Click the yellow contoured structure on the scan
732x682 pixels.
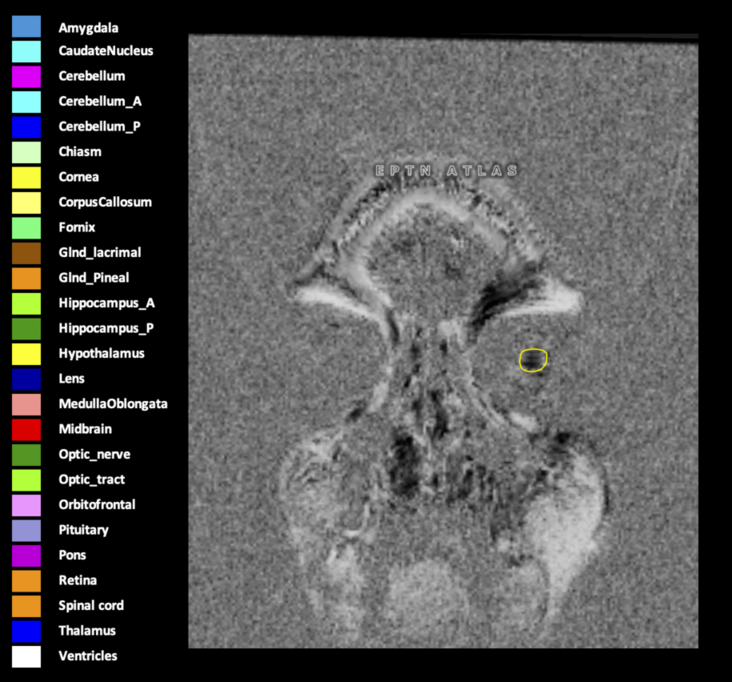[x=533, y=360]
